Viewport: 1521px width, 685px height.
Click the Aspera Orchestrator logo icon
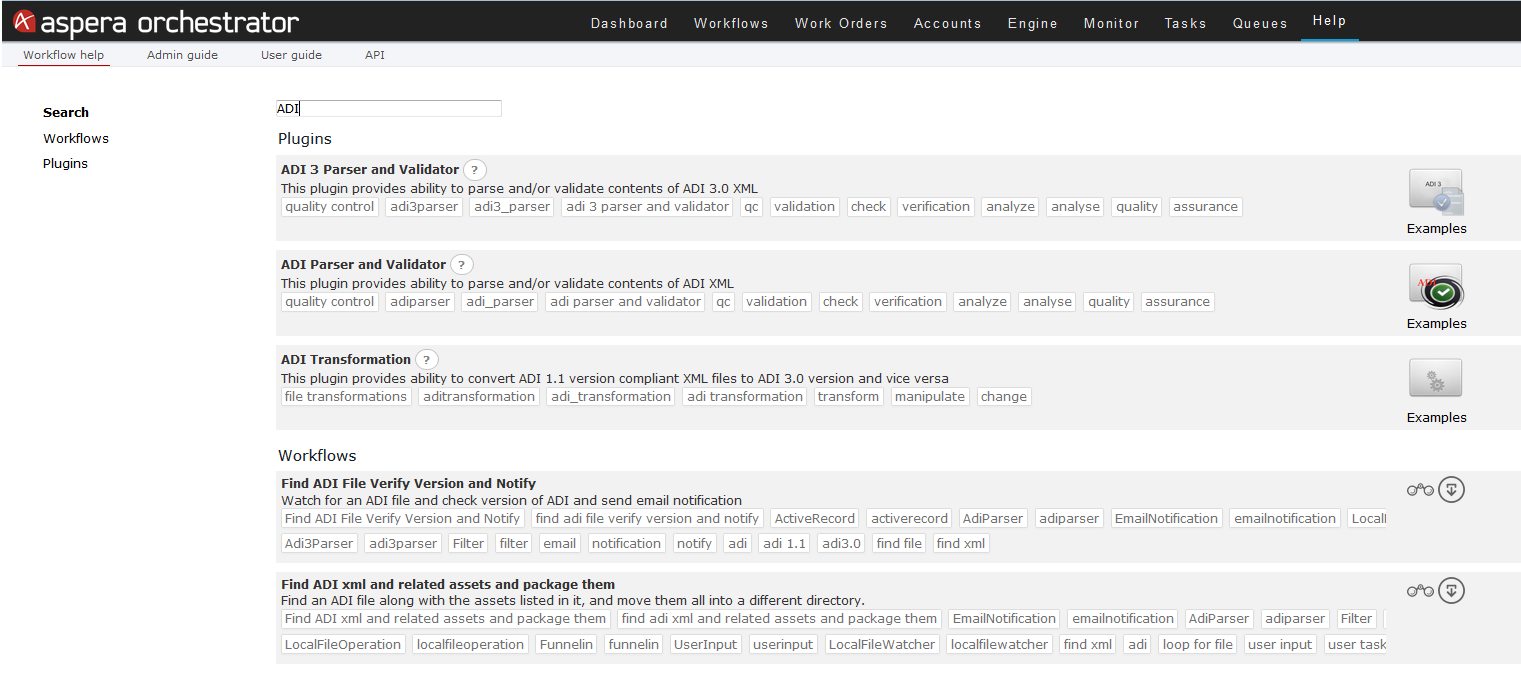click(25, 22)
